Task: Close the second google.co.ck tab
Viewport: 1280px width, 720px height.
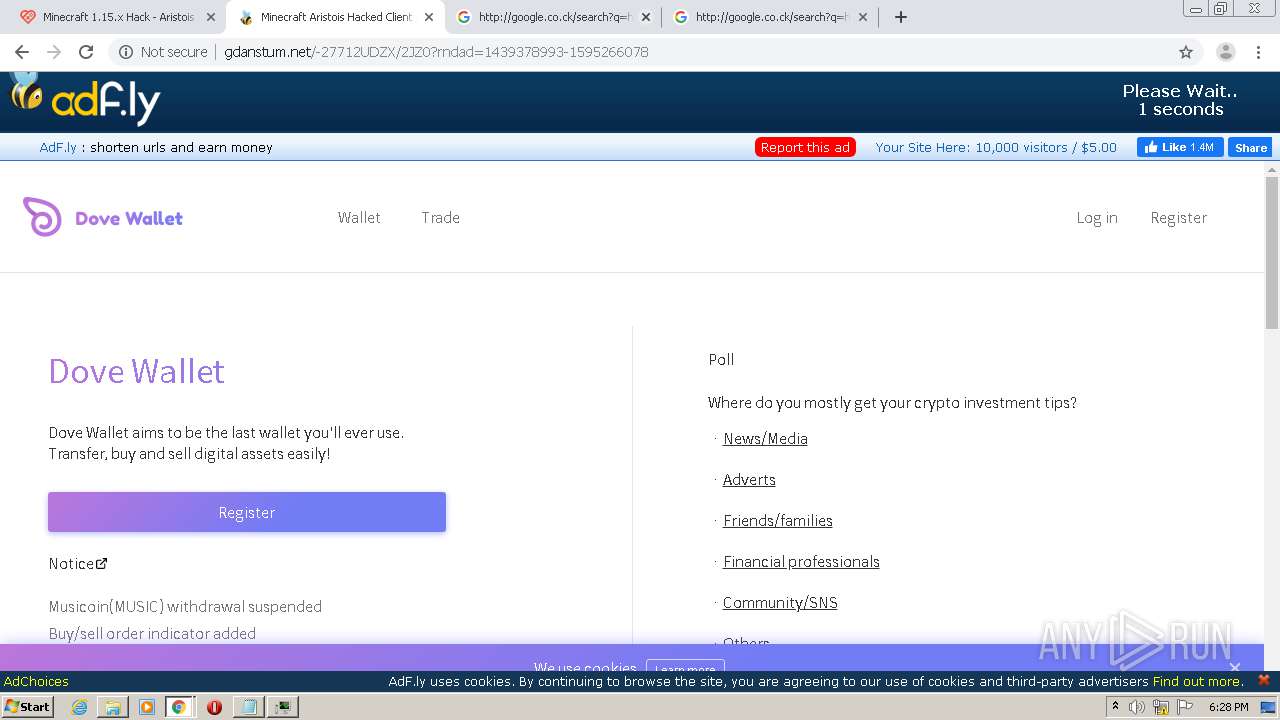Action: click(x=863, y=17)
